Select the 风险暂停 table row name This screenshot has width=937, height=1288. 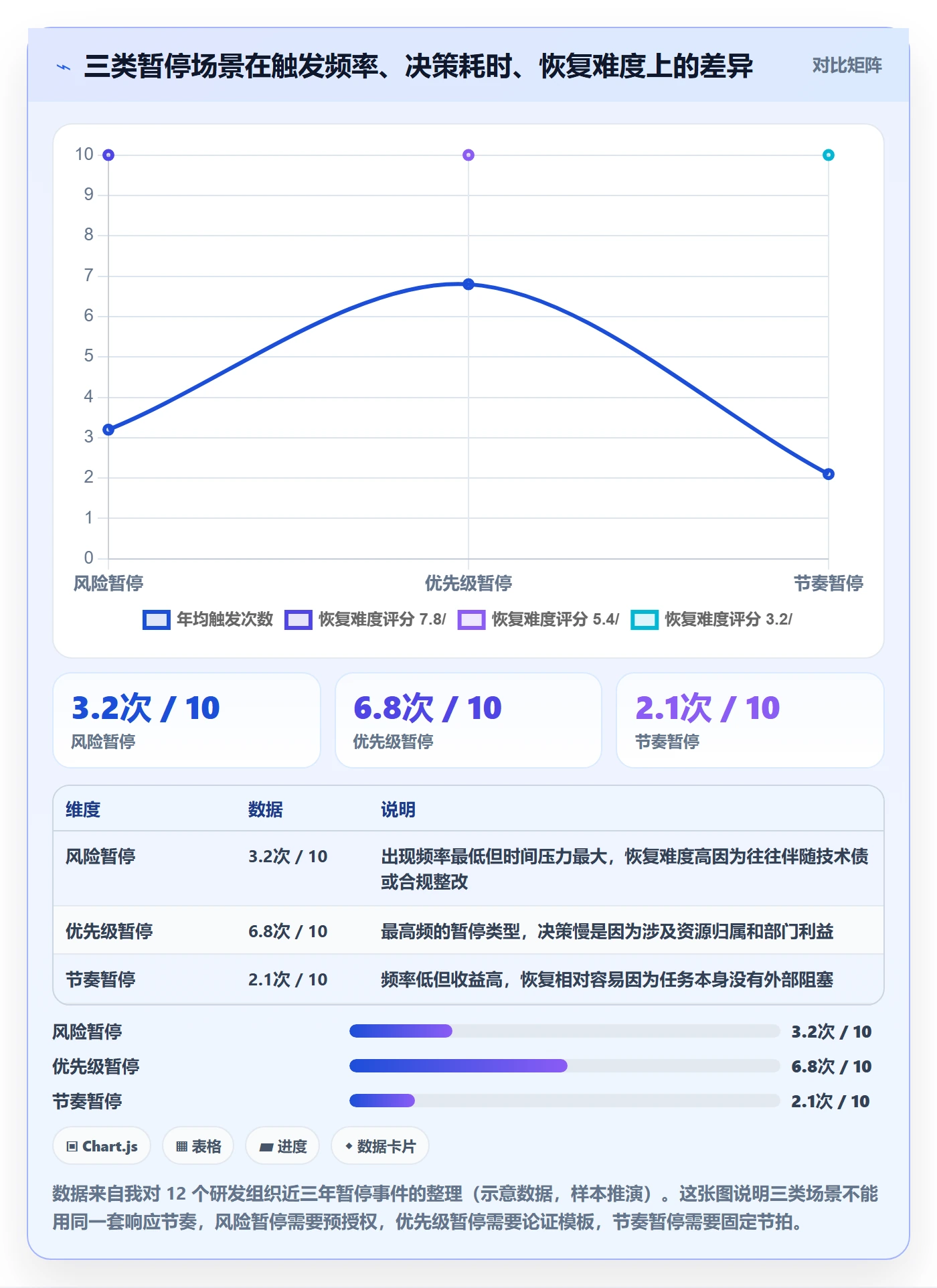(x=100, y=856)
